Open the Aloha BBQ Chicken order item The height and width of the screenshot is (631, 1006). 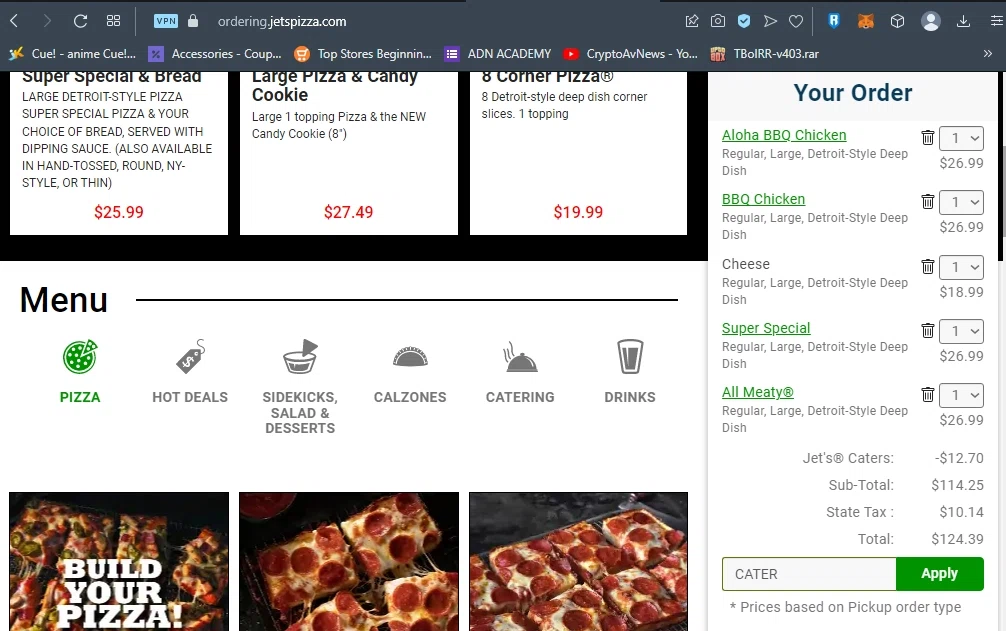tap(784, 135)
